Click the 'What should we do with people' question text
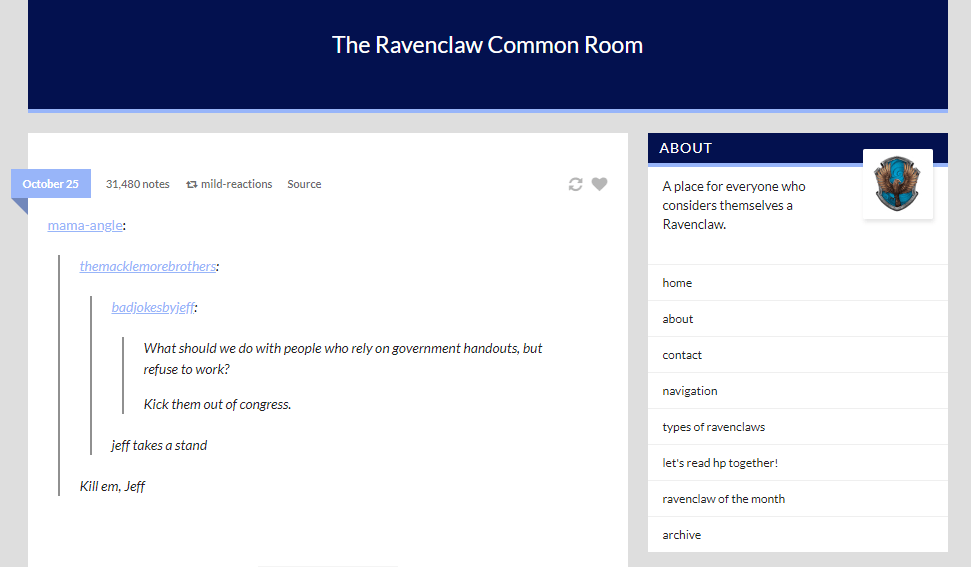The width and height of the screenshot is (971, 567). click(x=342, y=358)
